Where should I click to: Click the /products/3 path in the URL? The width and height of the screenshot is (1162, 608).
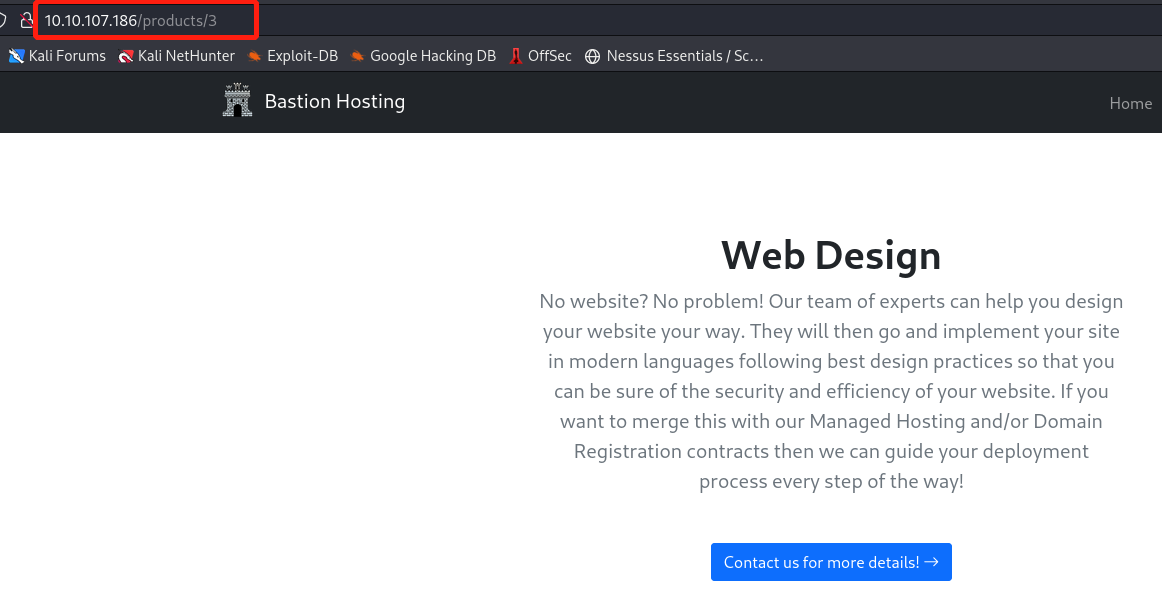[178, 20]
